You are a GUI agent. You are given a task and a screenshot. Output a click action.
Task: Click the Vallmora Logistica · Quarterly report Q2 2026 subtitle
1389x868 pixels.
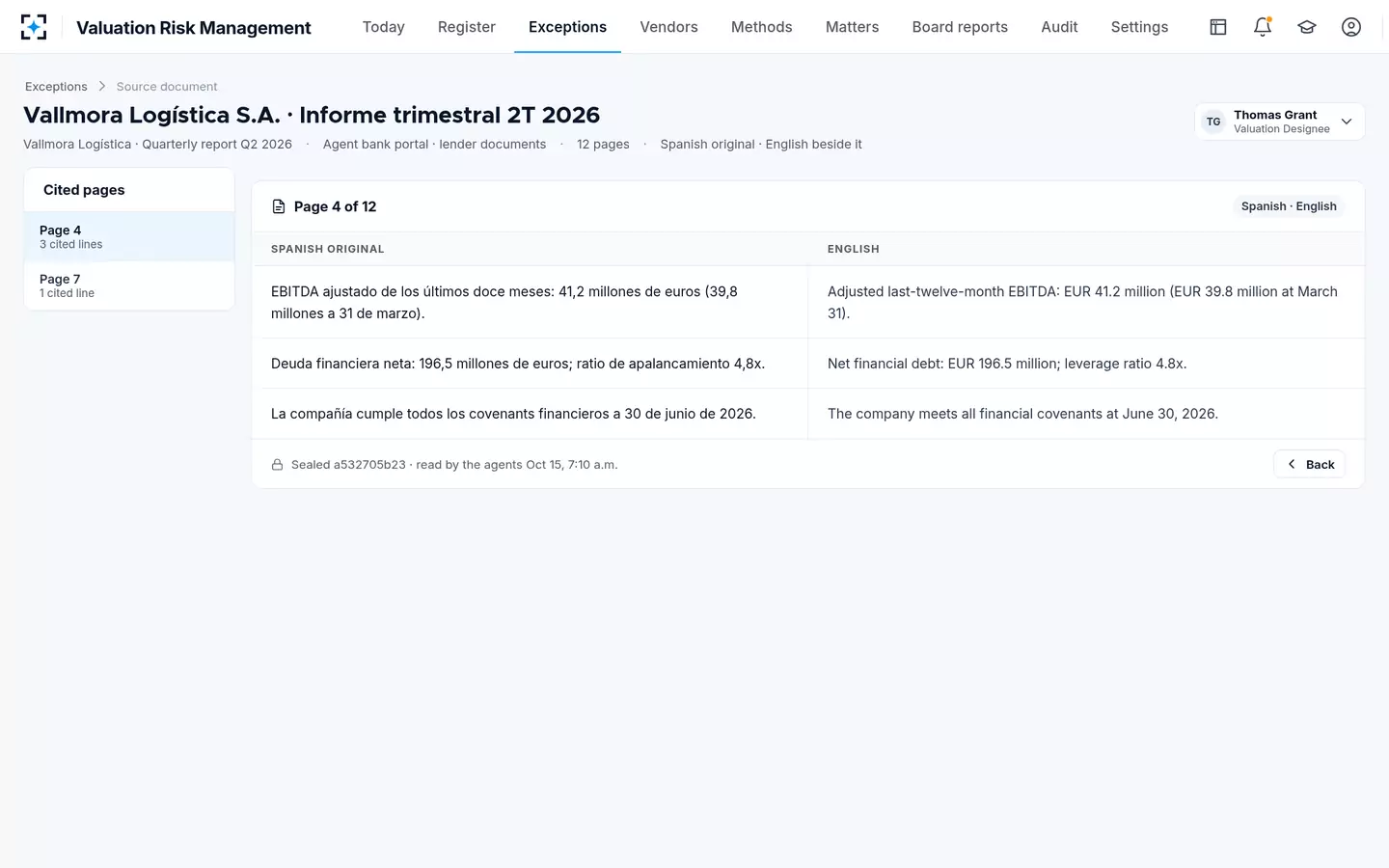tap(157, 145)
